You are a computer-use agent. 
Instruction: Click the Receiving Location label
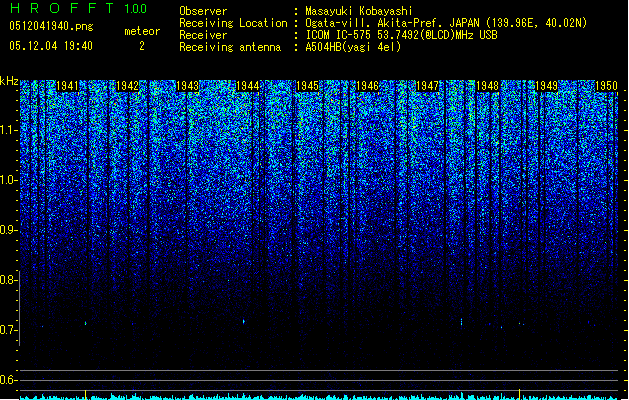click(233, 23)
